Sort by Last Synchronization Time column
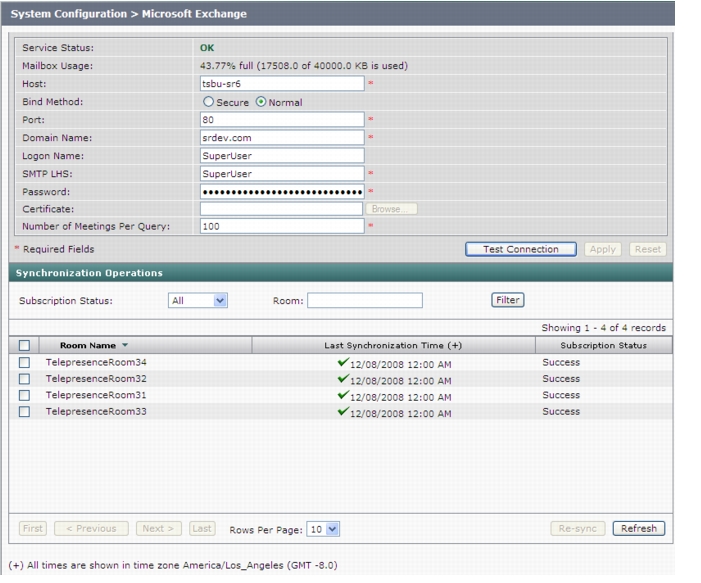The height and width of the screenshot is (583, 701). 393,345
